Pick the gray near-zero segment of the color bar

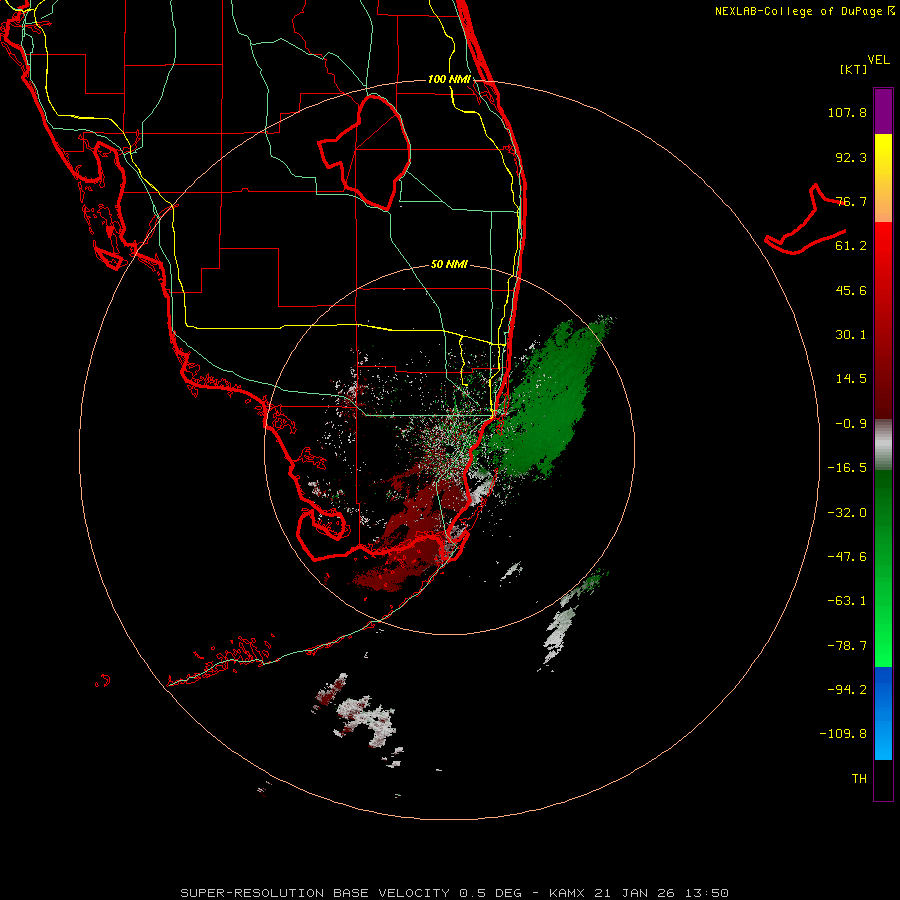coord(883,445)
